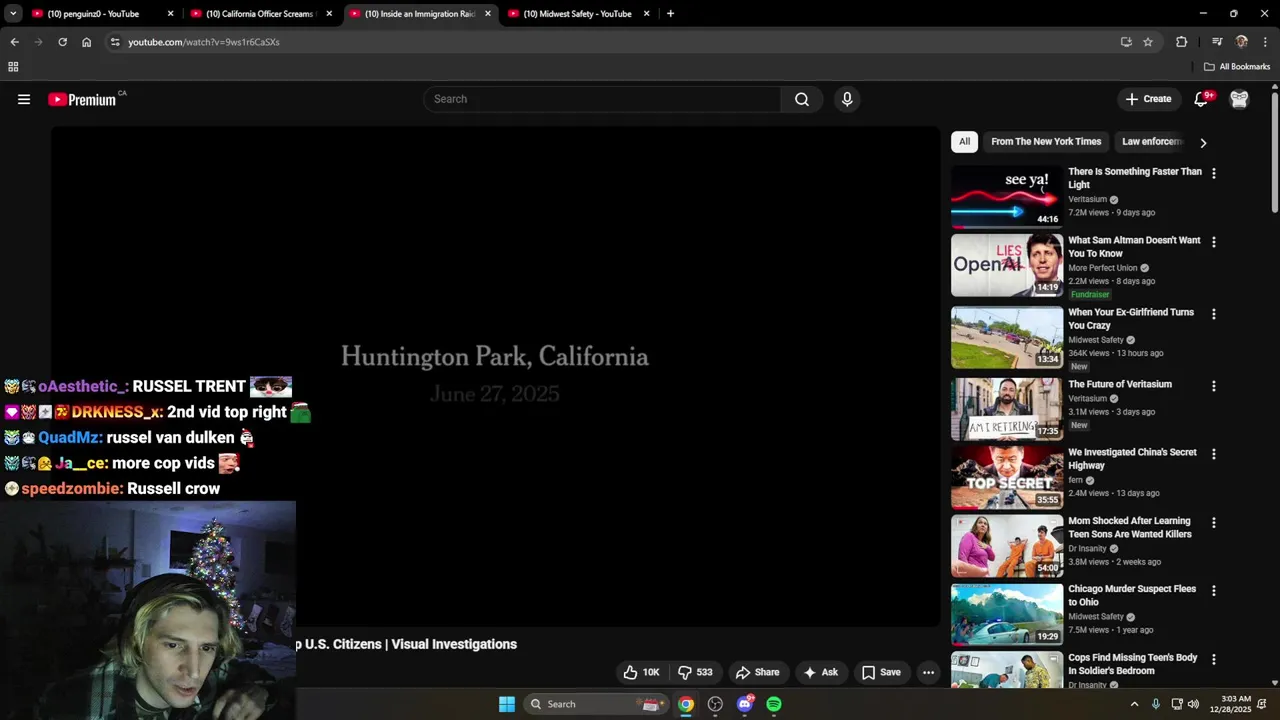Type in the YouTube search field

(602, 99)
